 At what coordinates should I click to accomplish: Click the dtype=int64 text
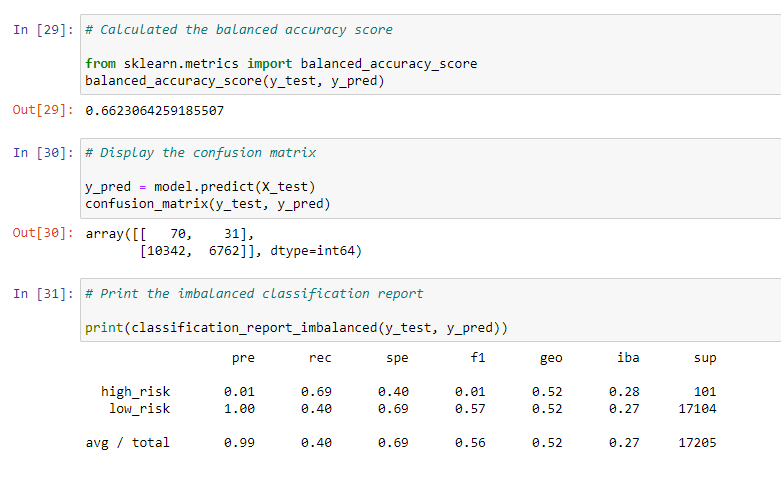(x=312, y=250)
